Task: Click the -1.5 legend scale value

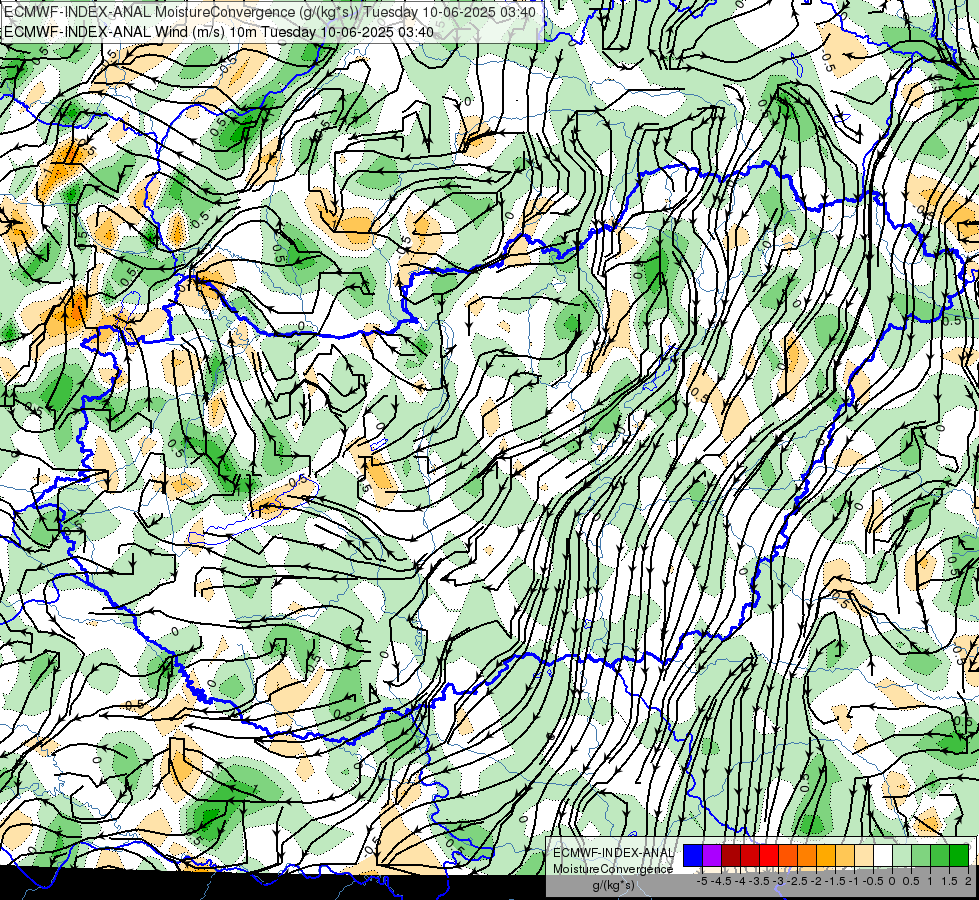Action: [835, 881]
